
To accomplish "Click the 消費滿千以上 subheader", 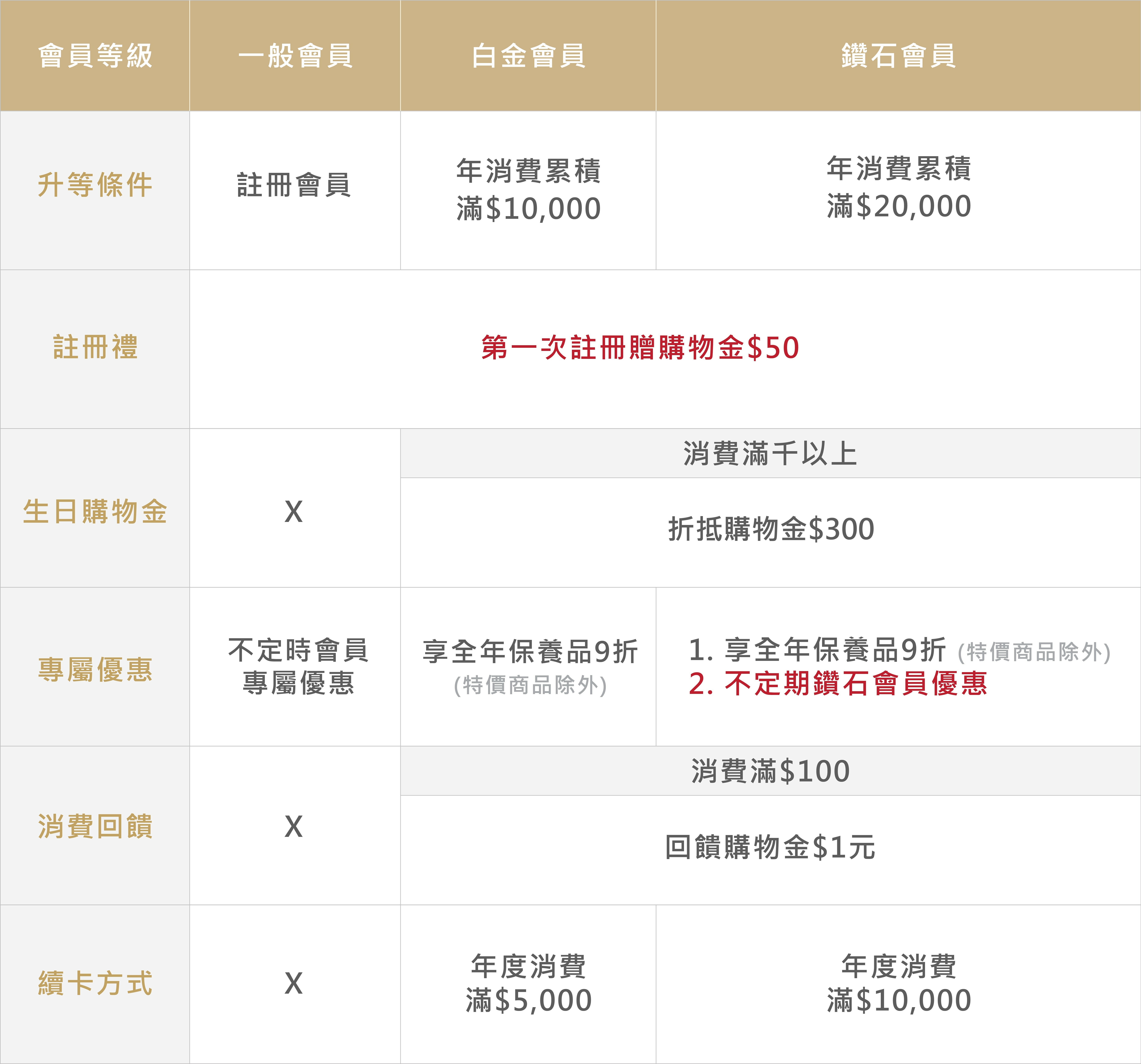I will pos(770,453).
